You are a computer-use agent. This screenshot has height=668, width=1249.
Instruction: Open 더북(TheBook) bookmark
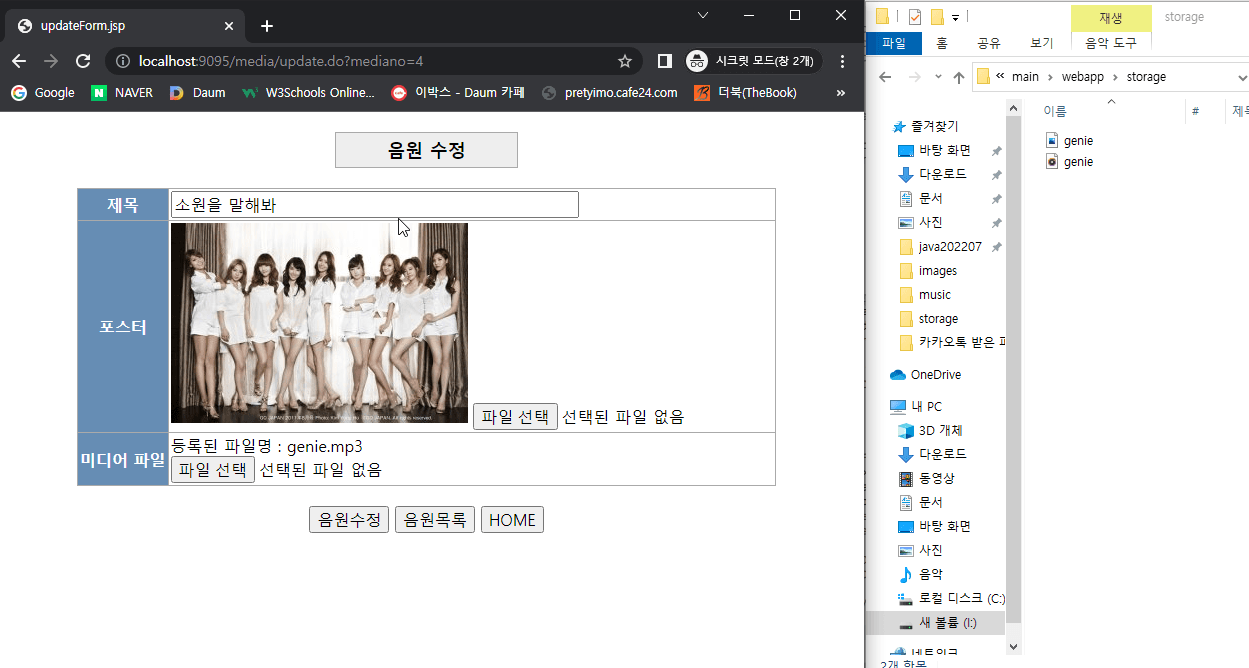[x=746, y=92]
